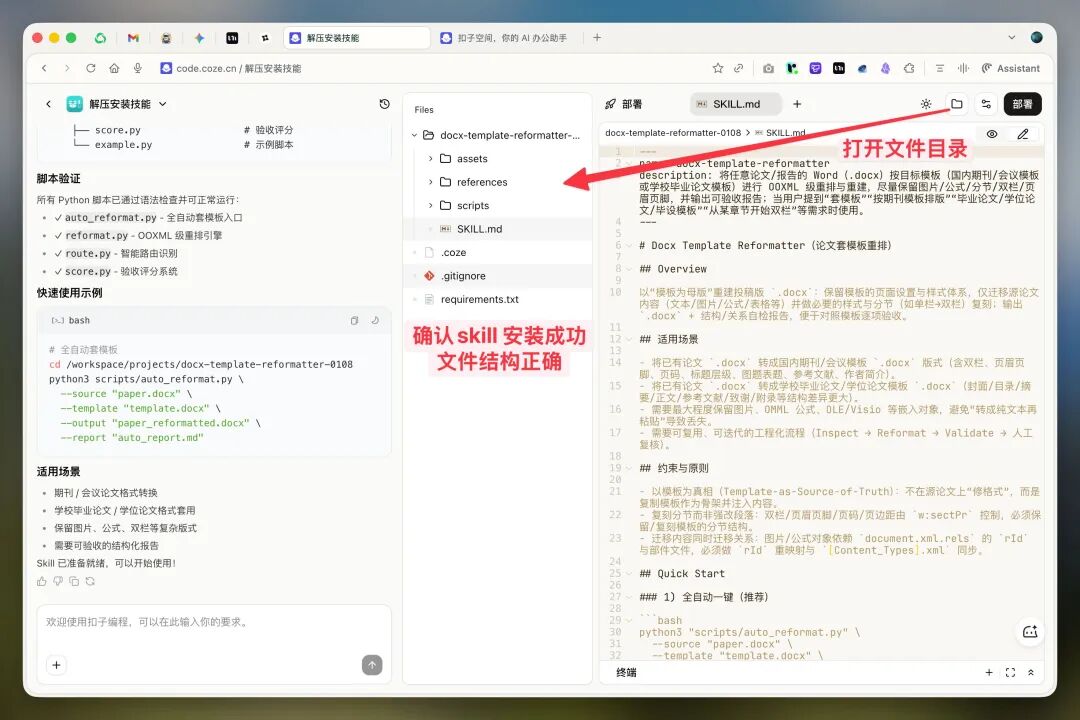Open Gmail pinned tab

point(133,38)
